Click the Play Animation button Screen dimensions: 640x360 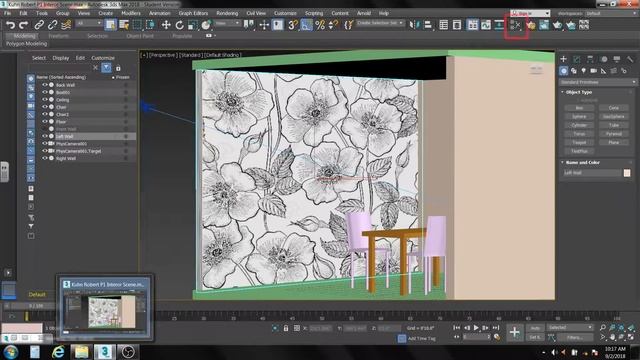tap(476, 328)
